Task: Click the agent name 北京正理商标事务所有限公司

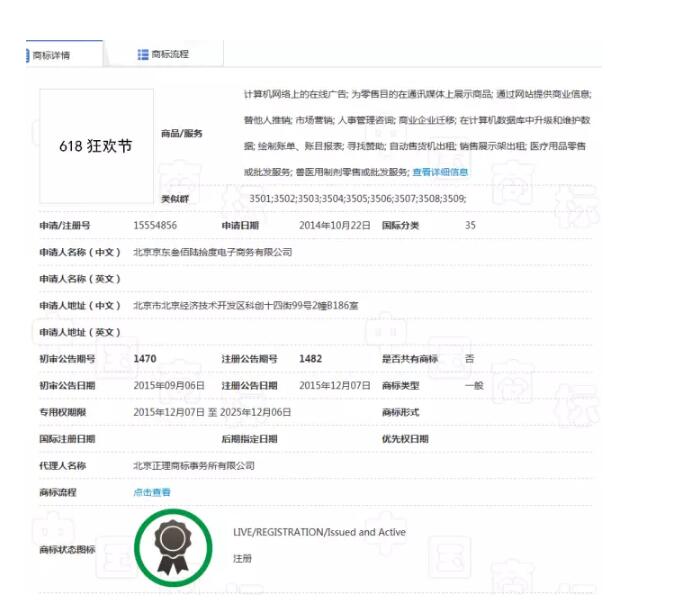Action: pyautogui.click(x=194, y=465)
